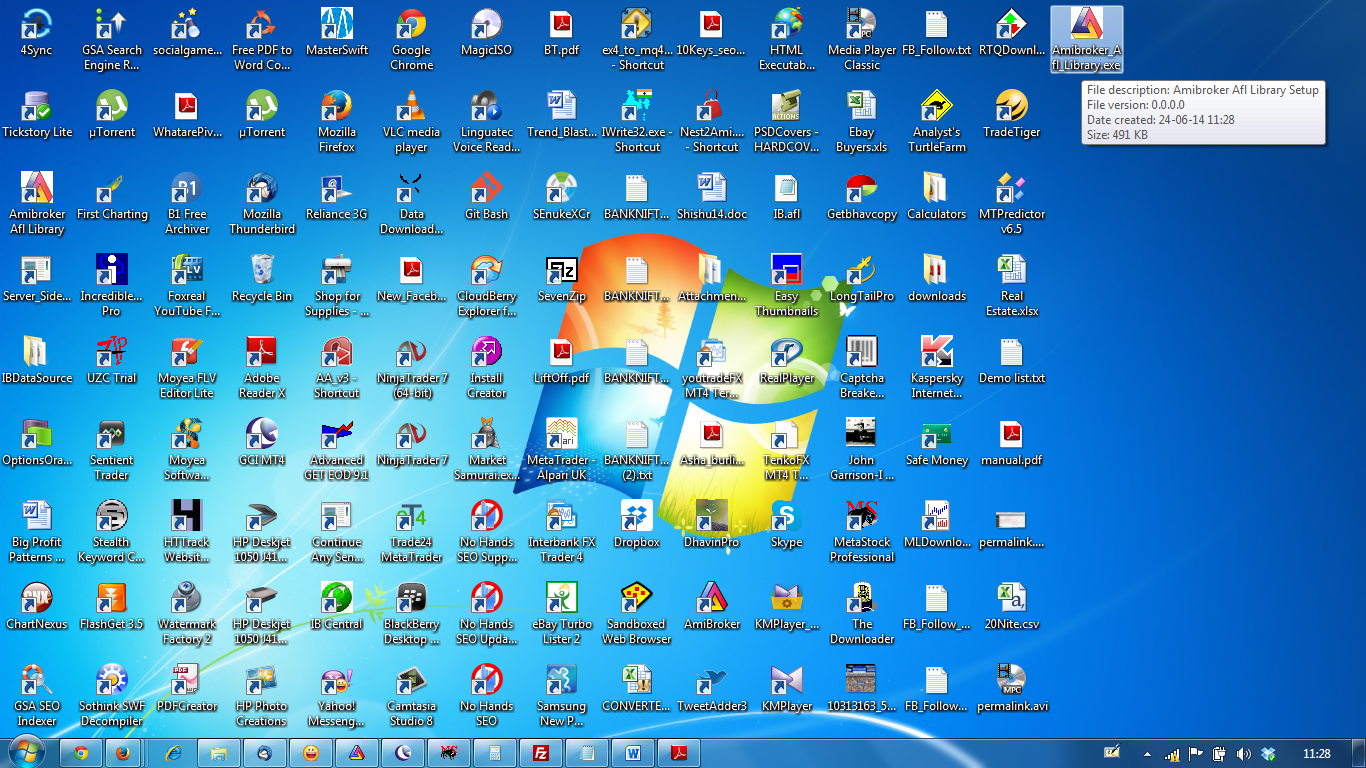Open Chrome from the taskbar
This screenshot has width=1366, height=768.
(81, 753)
